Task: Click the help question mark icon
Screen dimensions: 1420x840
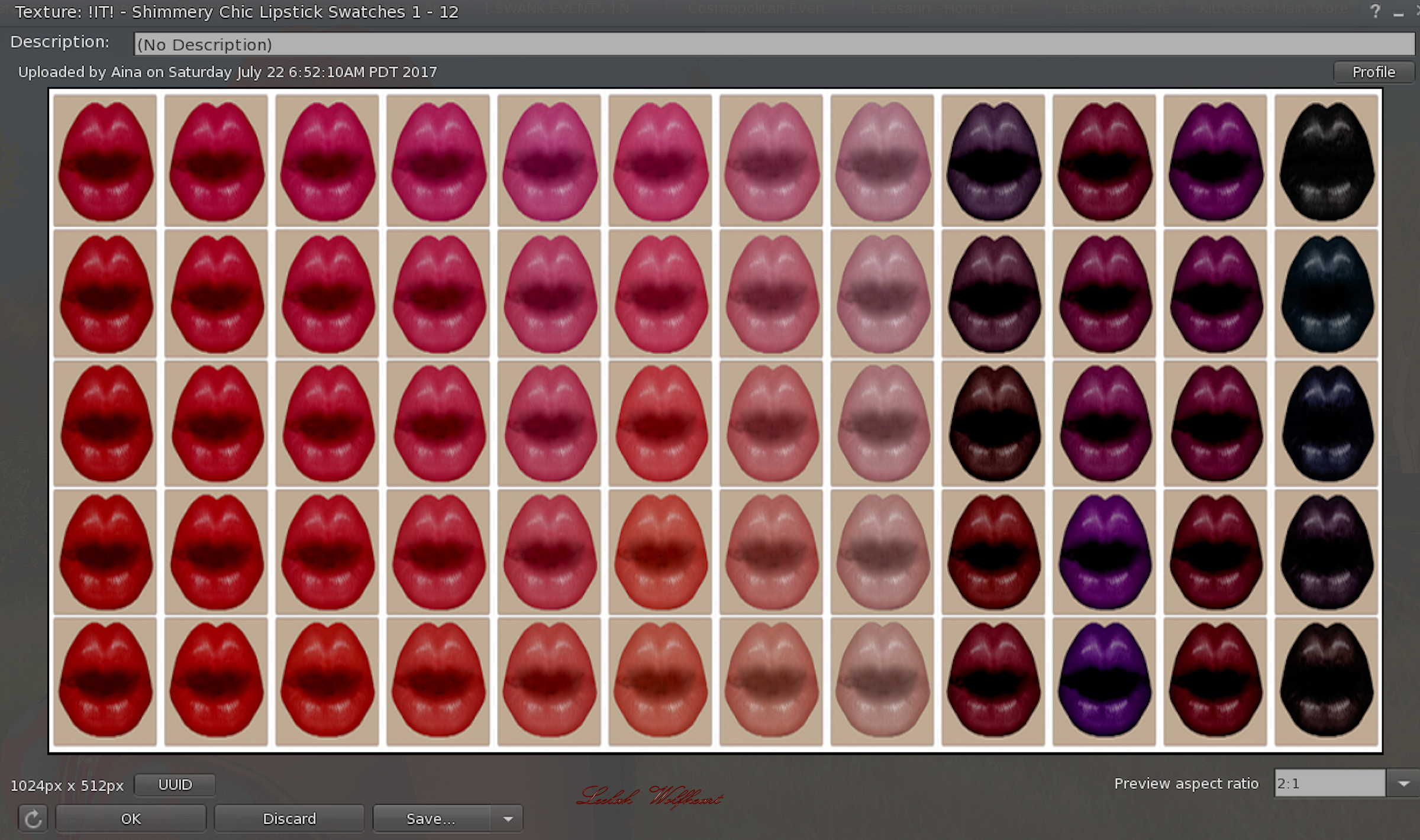Action: point(1375,11)
